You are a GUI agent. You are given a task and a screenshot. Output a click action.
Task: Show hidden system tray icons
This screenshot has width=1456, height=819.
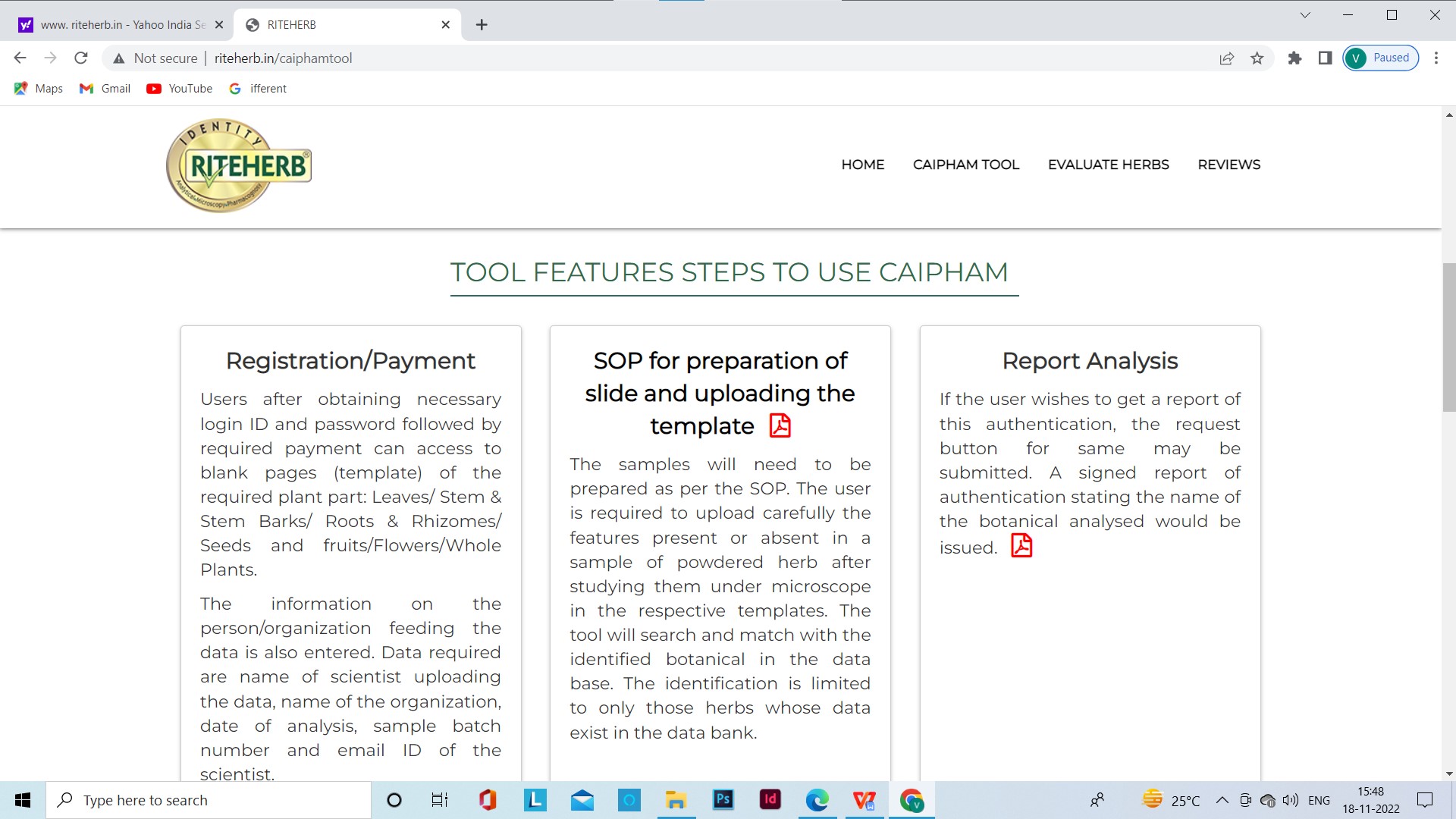tap(1222, 800)
